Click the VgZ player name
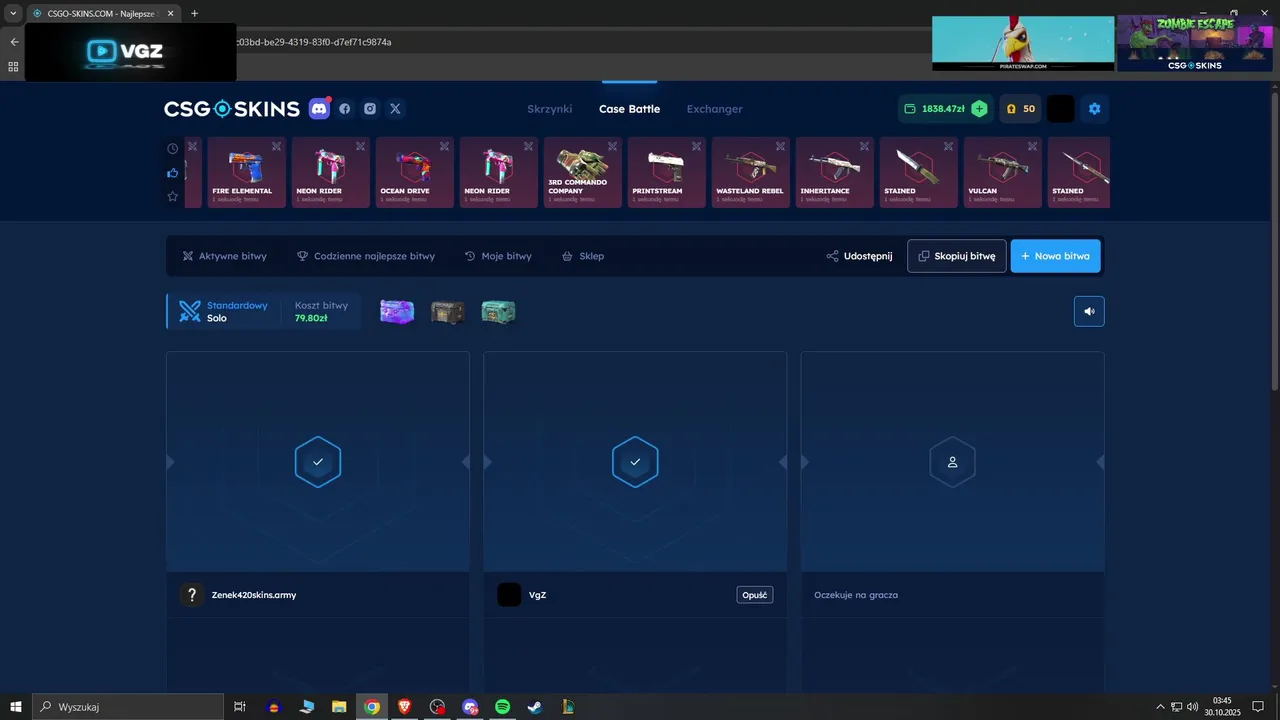The width and height of the screenshot is (1280, 720). pos(537,595)
